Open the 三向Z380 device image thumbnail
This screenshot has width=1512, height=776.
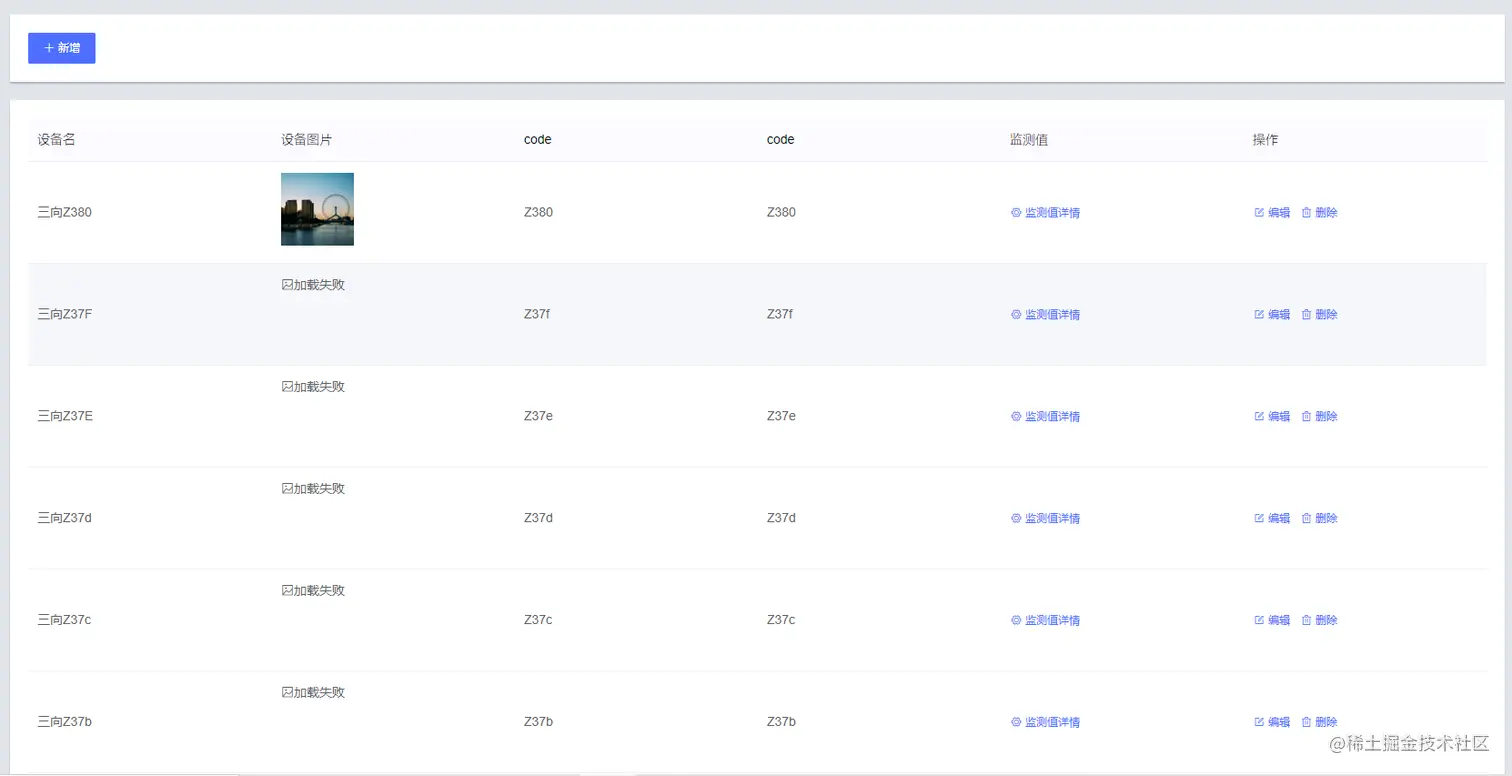pyautogui.click(x=317, y=209)
